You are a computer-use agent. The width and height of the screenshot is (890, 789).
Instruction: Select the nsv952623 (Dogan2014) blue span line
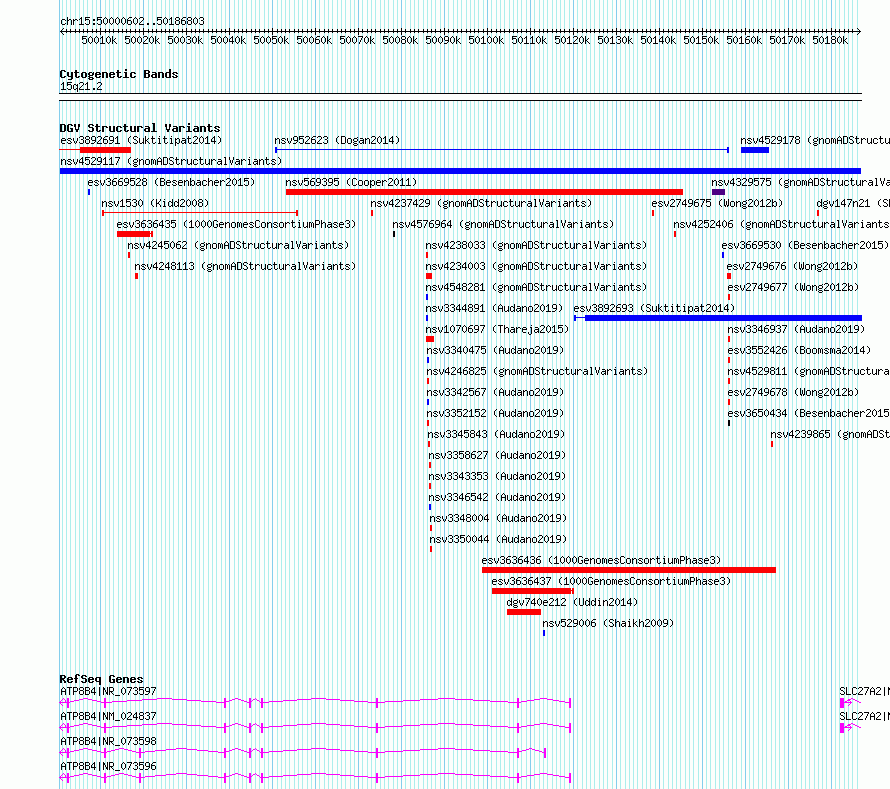click(x=502, y=150)
